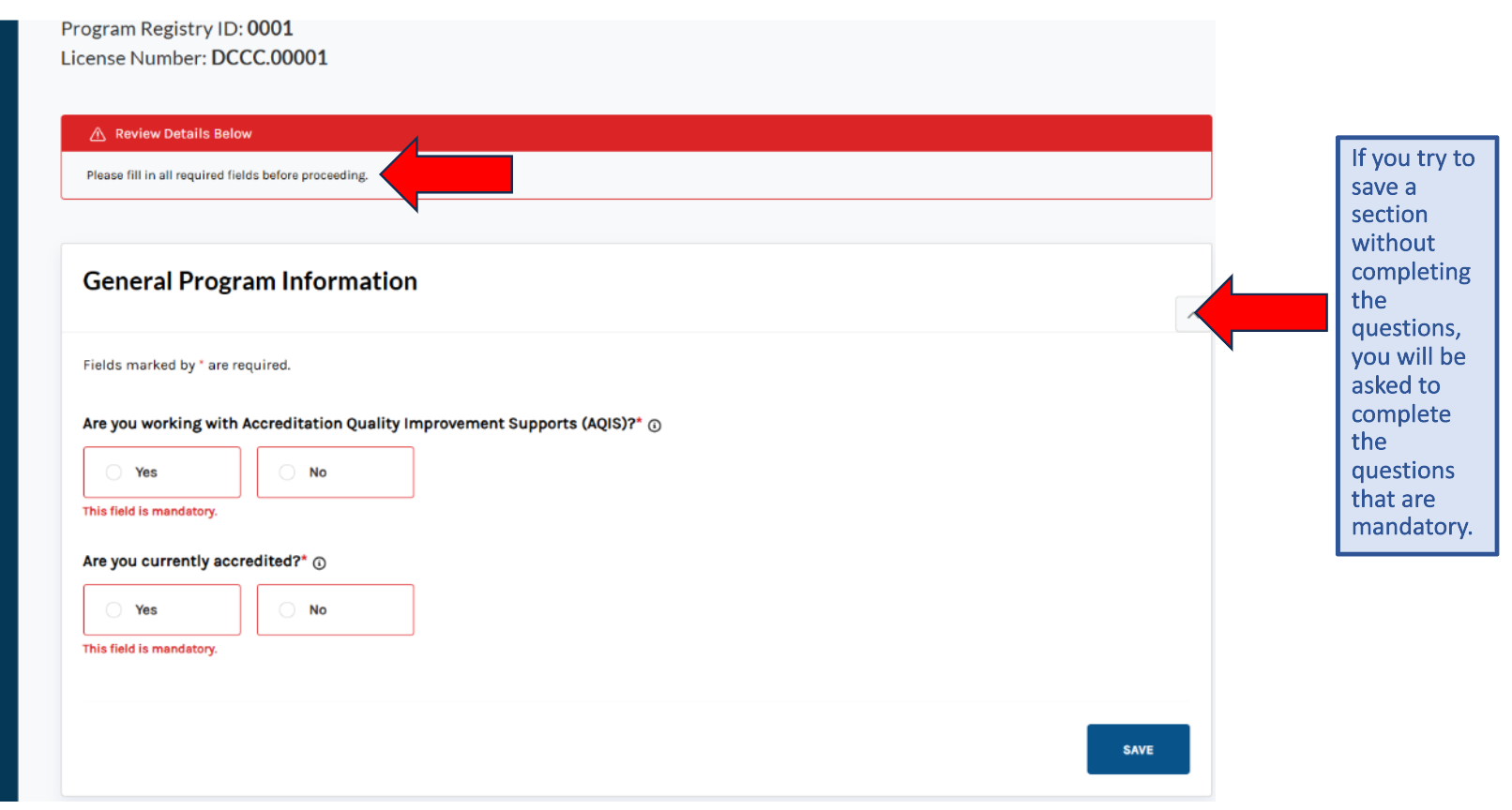Click the General Program Information heading
The image size is (1512, 810).
pyautogui.click(x=249, y=281)
